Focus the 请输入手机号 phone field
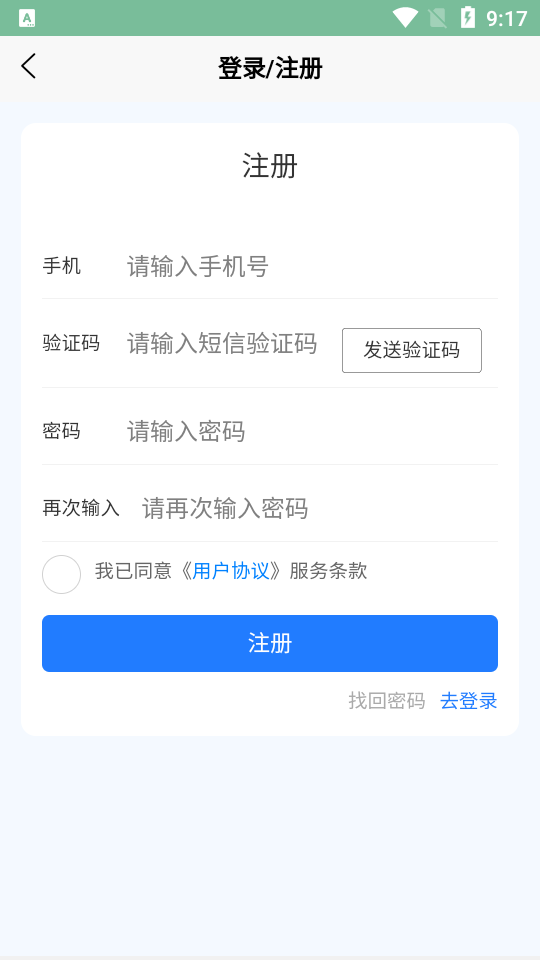 312,267
